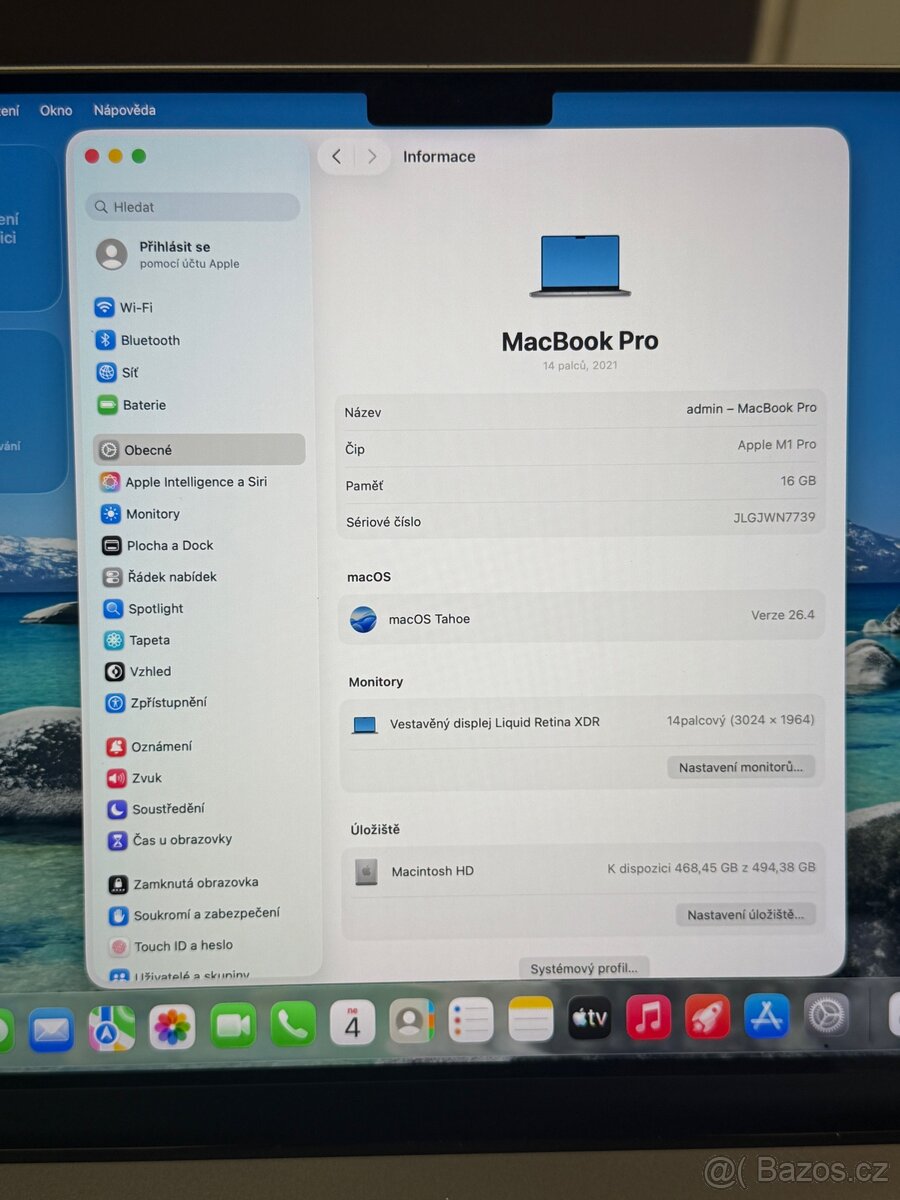The height and width of the screenshot is (1200, 900).
Task: Click System Settings icon in Dock
Action: pyautogui.click(x=826, y=1015)
